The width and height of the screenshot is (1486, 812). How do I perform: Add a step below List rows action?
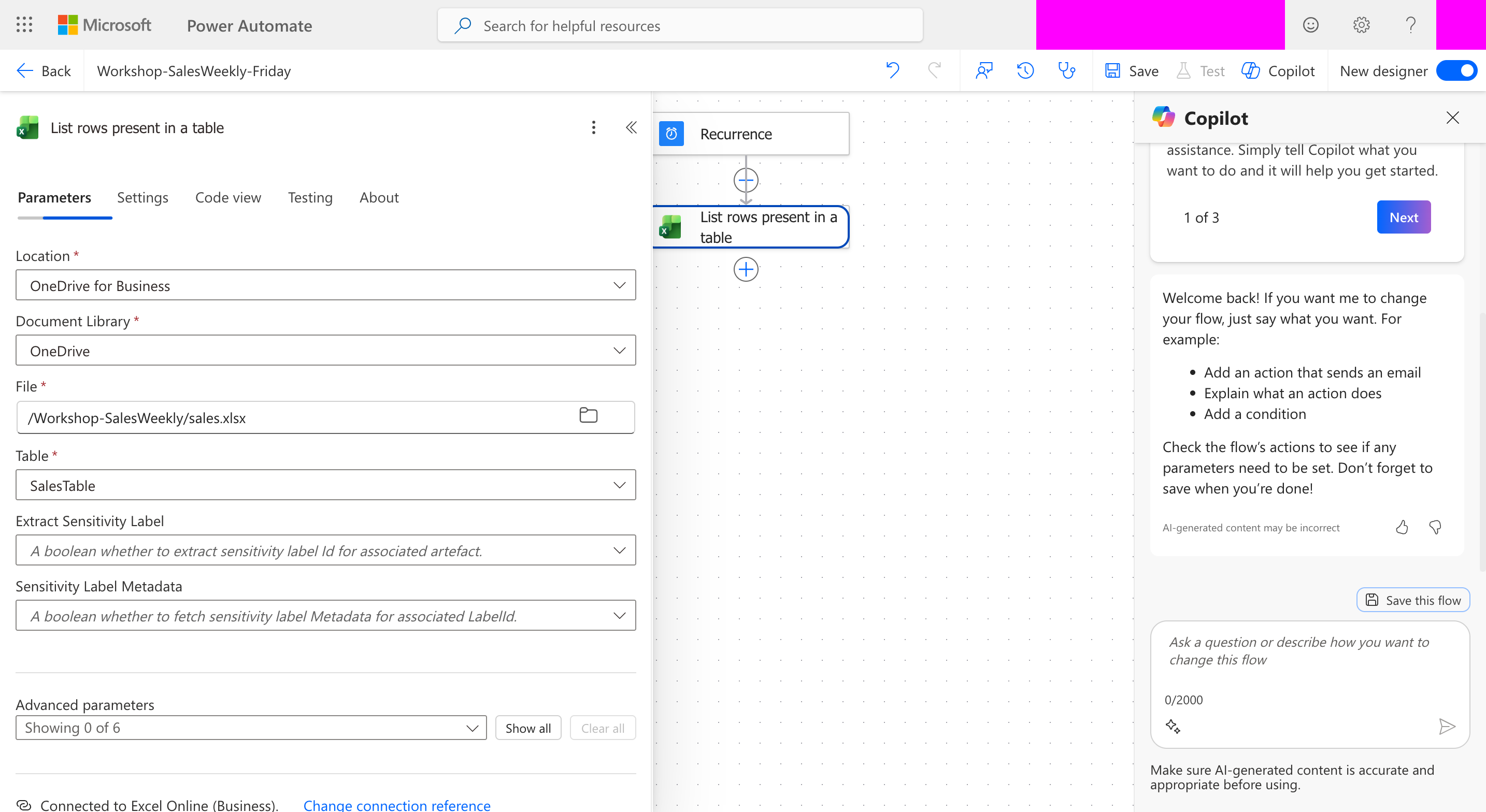pyautogui.click(x=746, y=269)
